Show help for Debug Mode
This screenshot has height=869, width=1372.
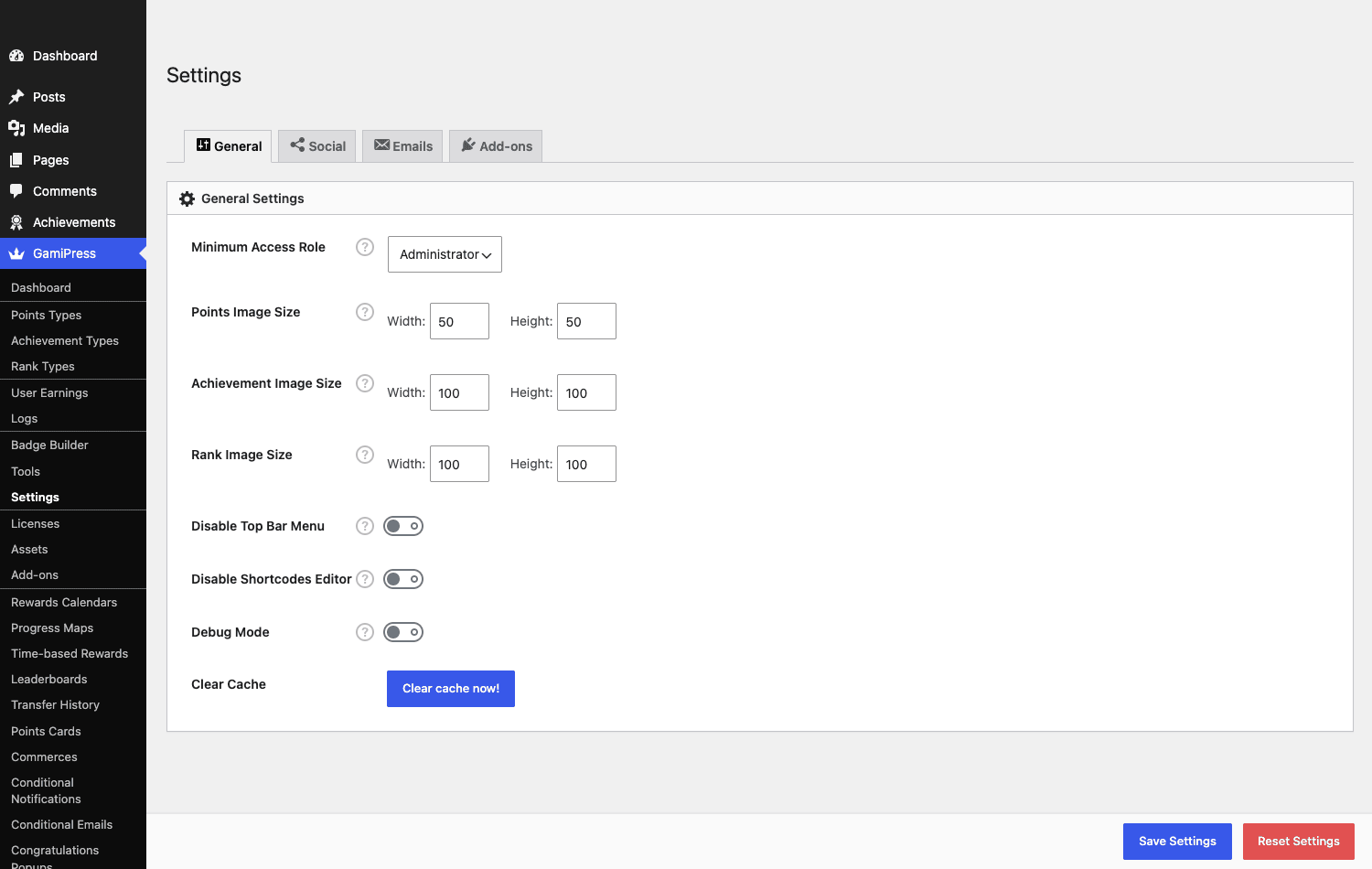point(365,632)
